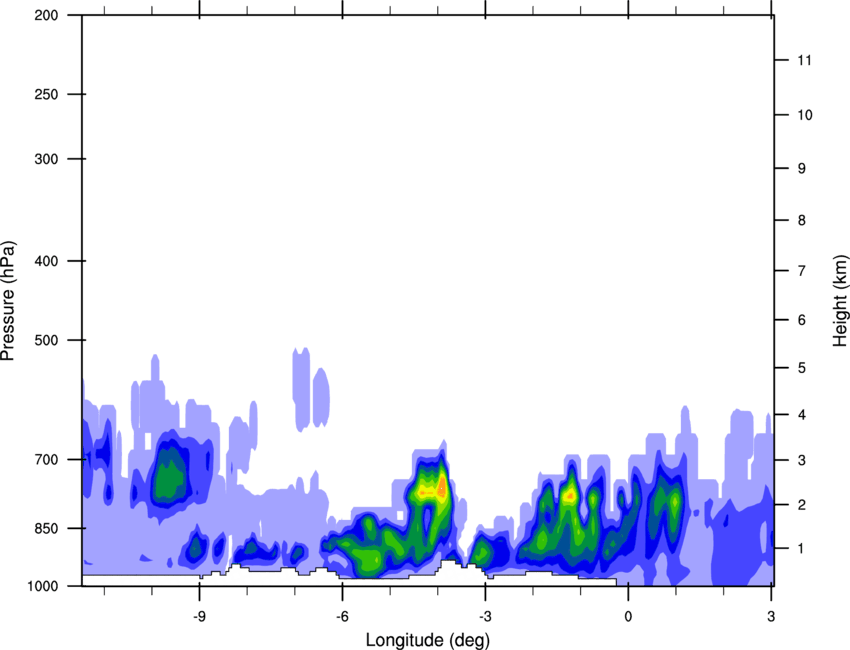Viewport: 850px width, 650px height.
Task: Click the 'Height (km)' axis title
Action: point(840,301)
